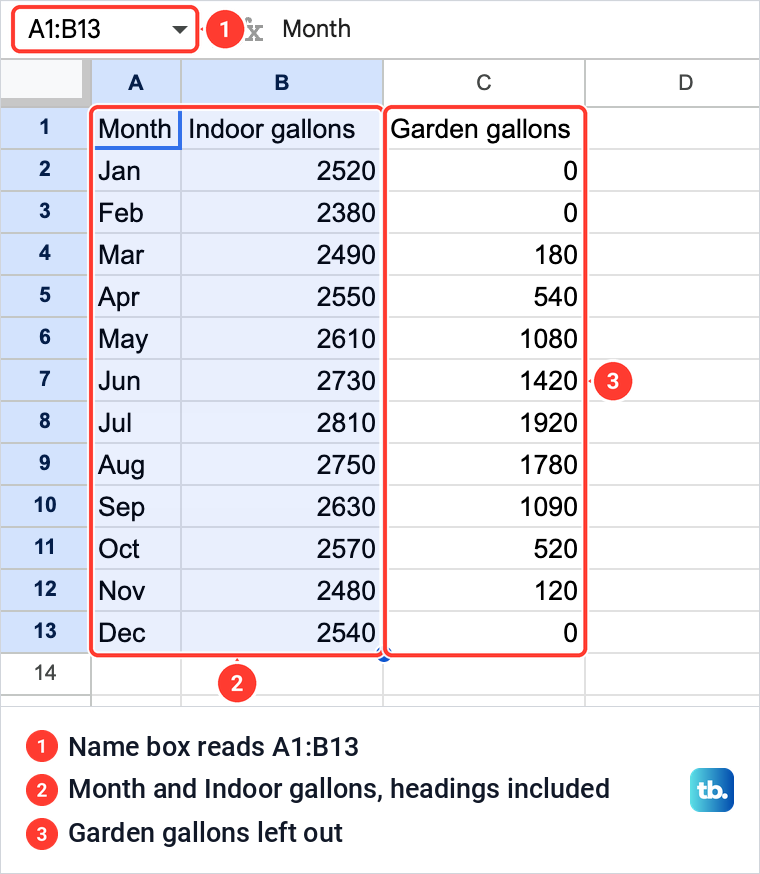The image size is (760, 874).
Task: Click the Feb cell
Action: (x=137, y=212)
